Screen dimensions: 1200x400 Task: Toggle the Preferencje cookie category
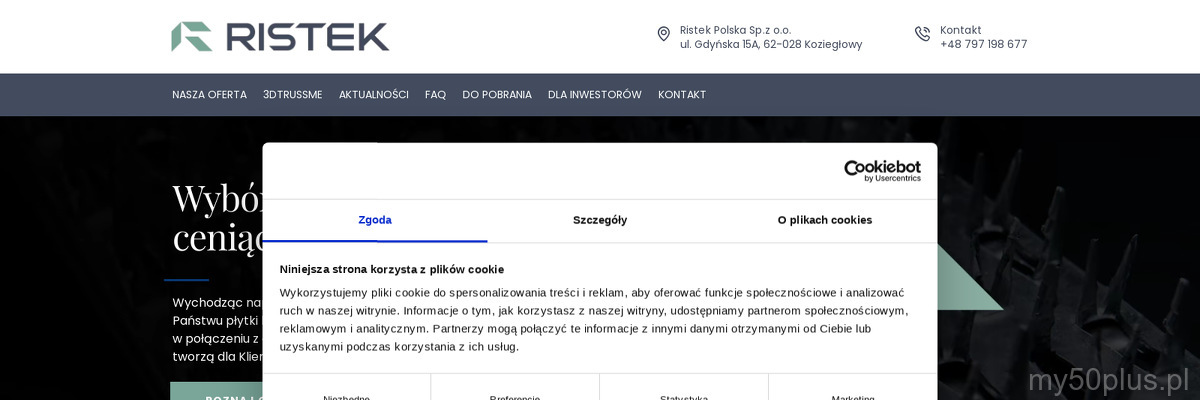pyautogui.click(x=515, y=396)
